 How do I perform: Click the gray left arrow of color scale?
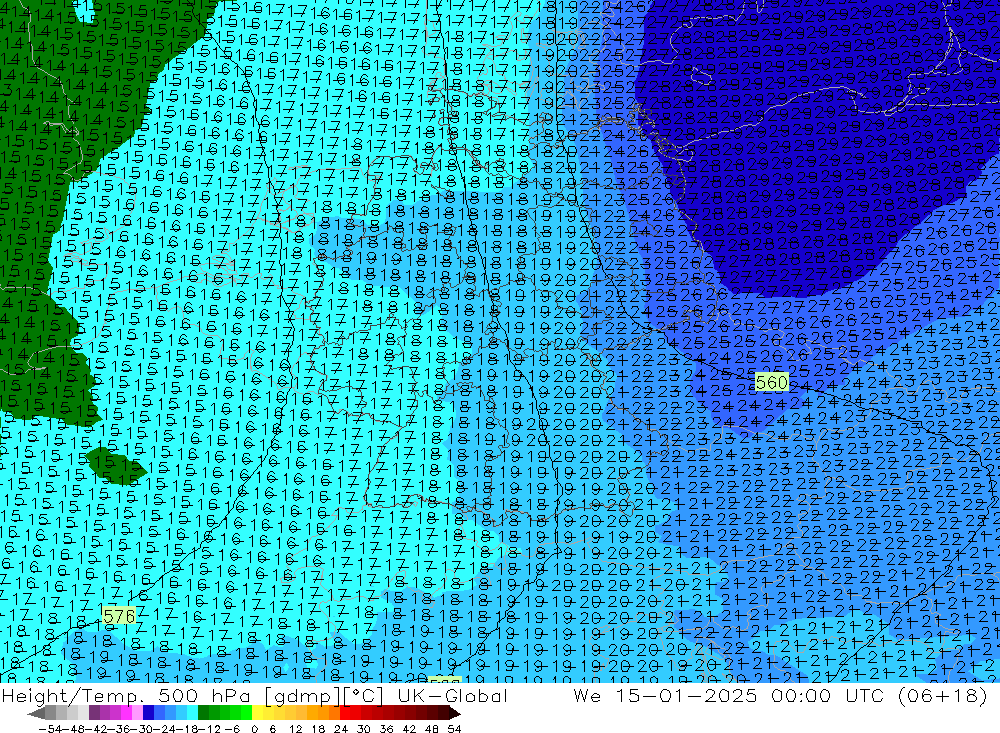click(x=36, y=712)
